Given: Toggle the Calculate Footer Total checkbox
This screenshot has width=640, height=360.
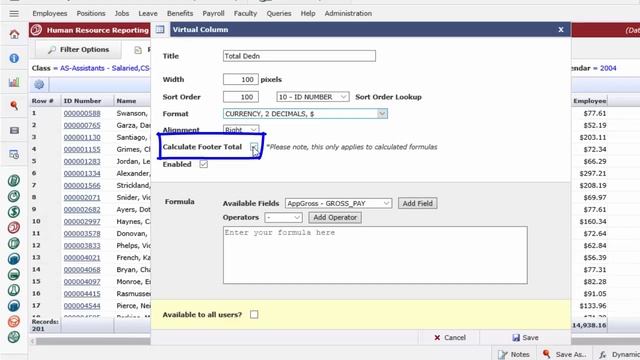Looking at the screenshot, I should coord(254,147).
